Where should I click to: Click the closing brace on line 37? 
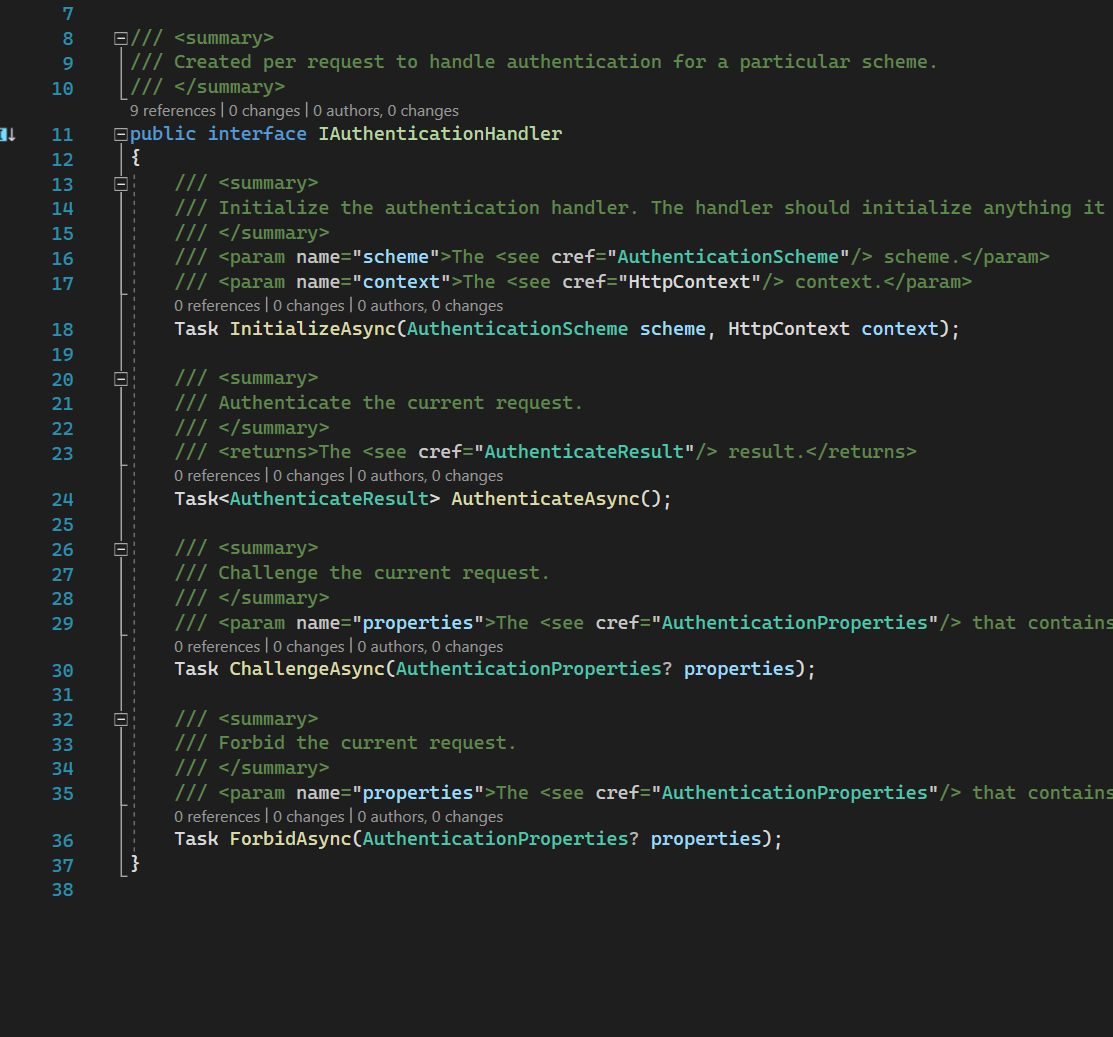pos(136,864)
